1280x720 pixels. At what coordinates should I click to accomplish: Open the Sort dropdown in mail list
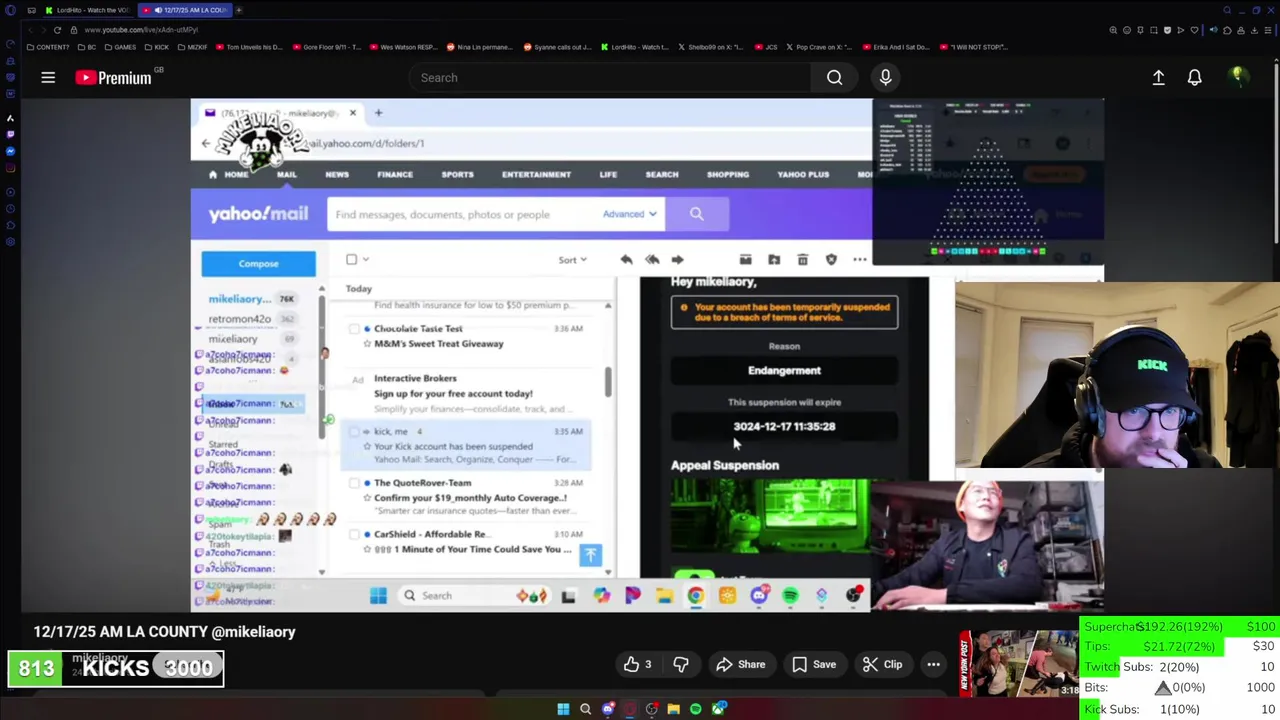pyautogui.click(x=573, y=260)
